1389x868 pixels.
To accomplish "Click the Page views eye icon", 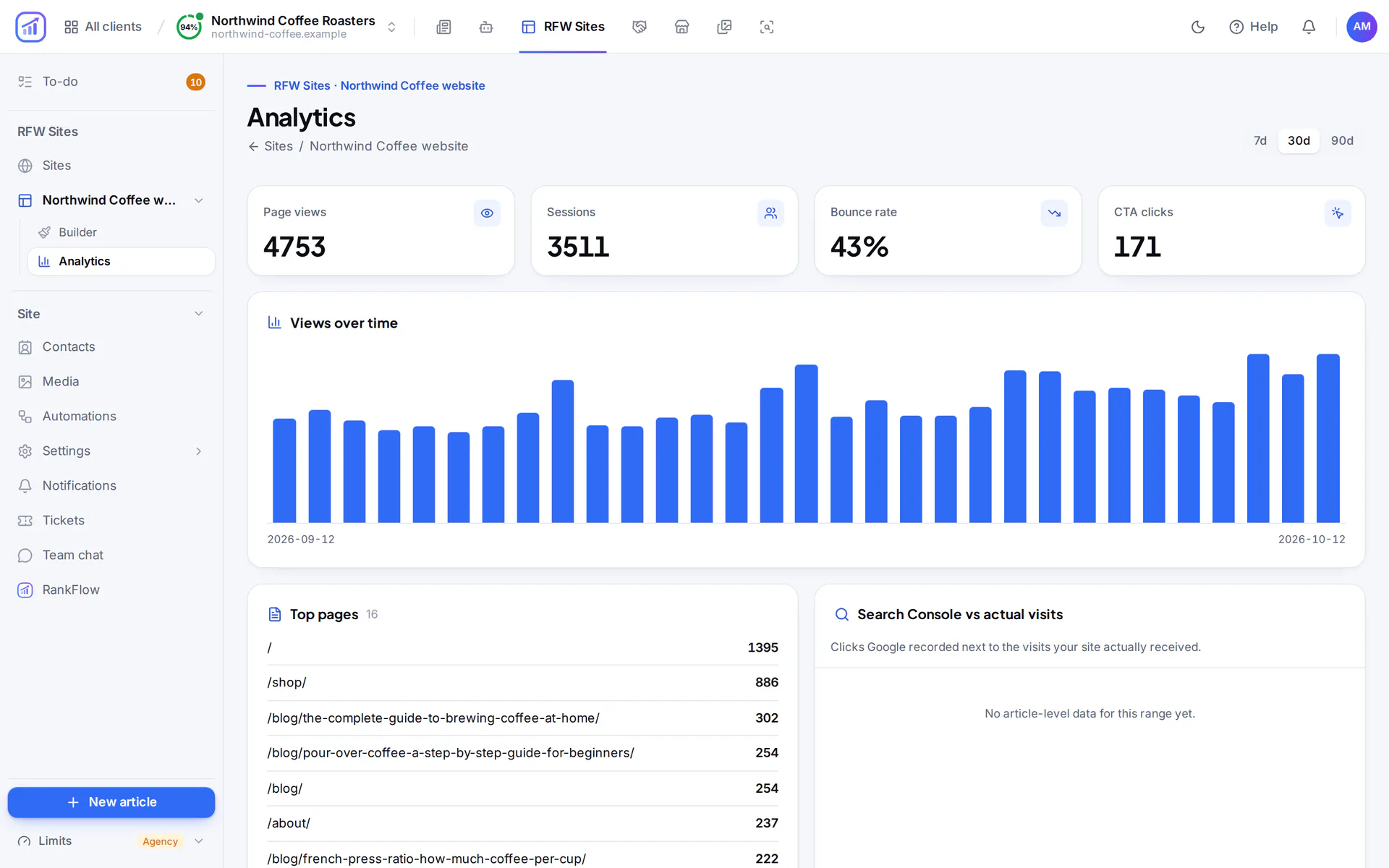I will pyautogui.click(x=487, y=213).
